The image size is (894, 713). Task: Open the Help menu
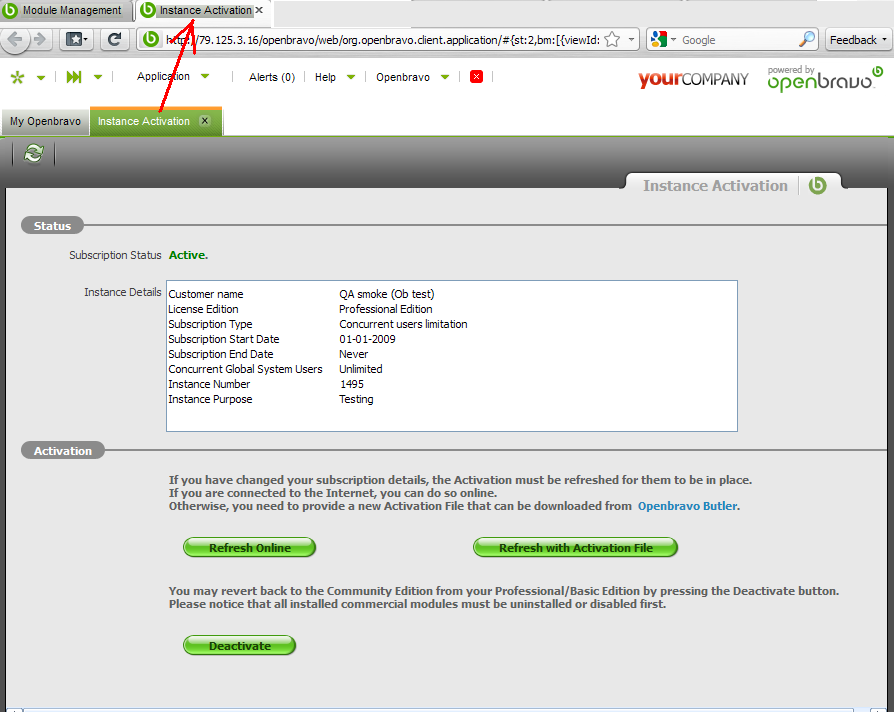(x=325, y=77)
